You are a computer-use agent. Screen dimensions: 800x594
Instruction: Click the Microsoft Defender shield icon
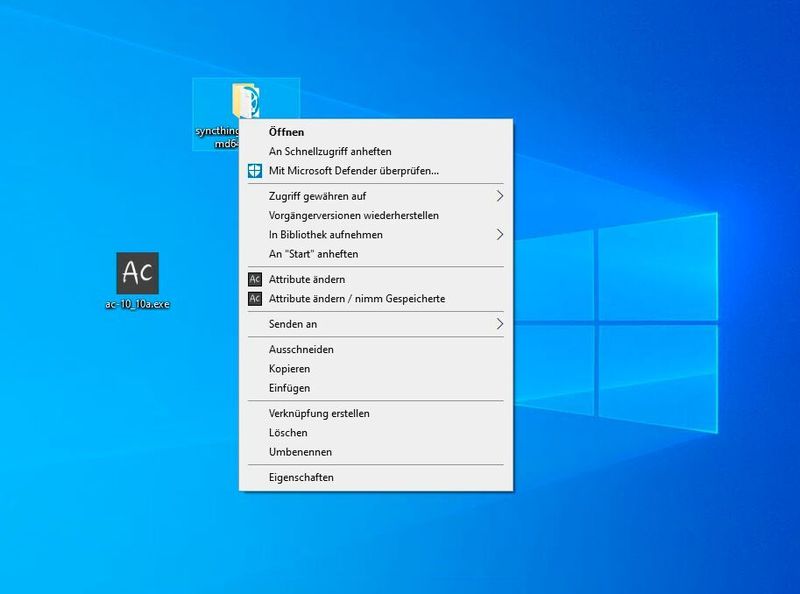click(x=253, y=170)
